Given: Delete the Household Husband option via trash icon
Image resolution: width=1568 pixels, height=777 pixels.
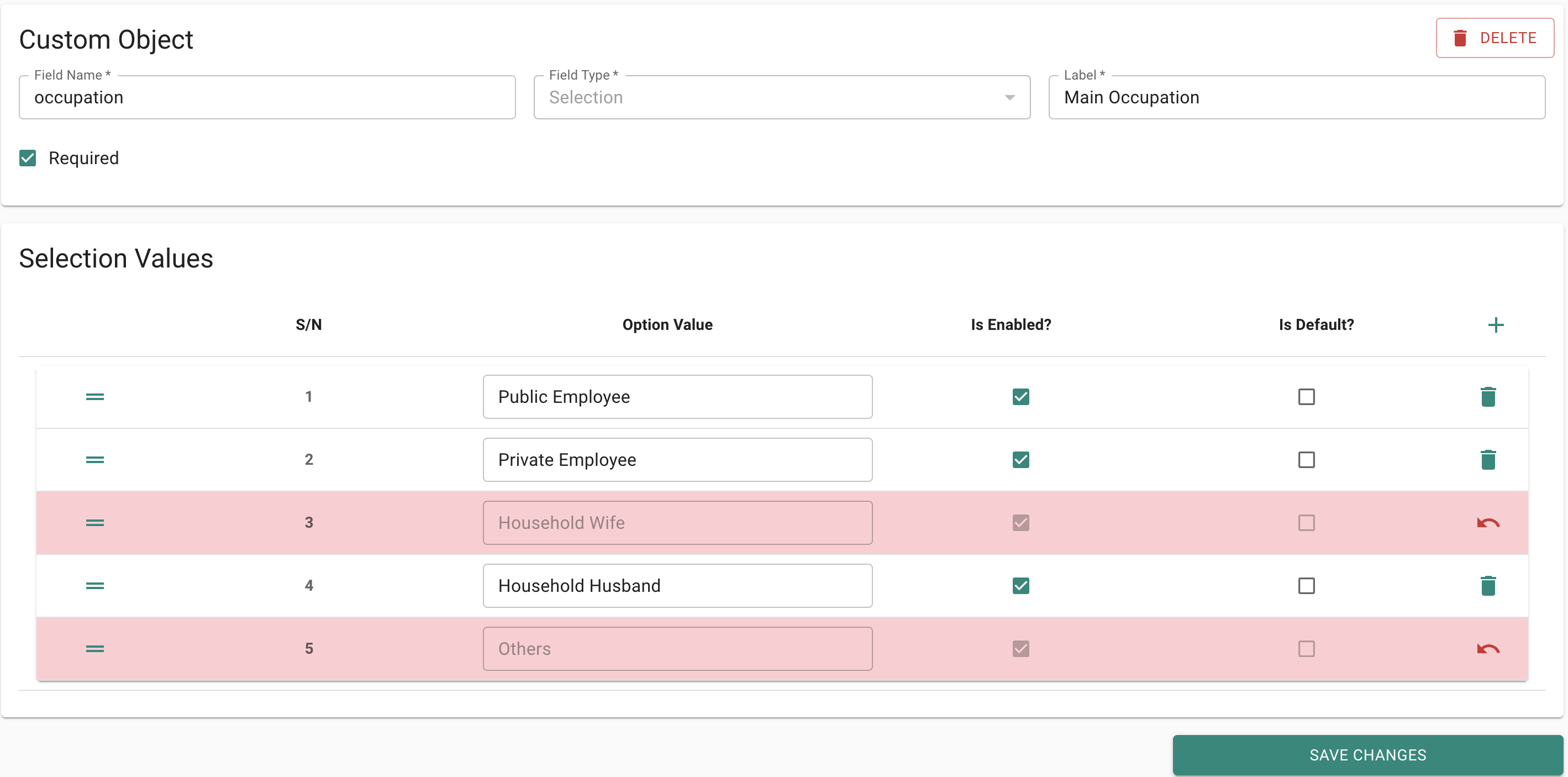Looking at the screenshot, I should [x=1488, y=586].
